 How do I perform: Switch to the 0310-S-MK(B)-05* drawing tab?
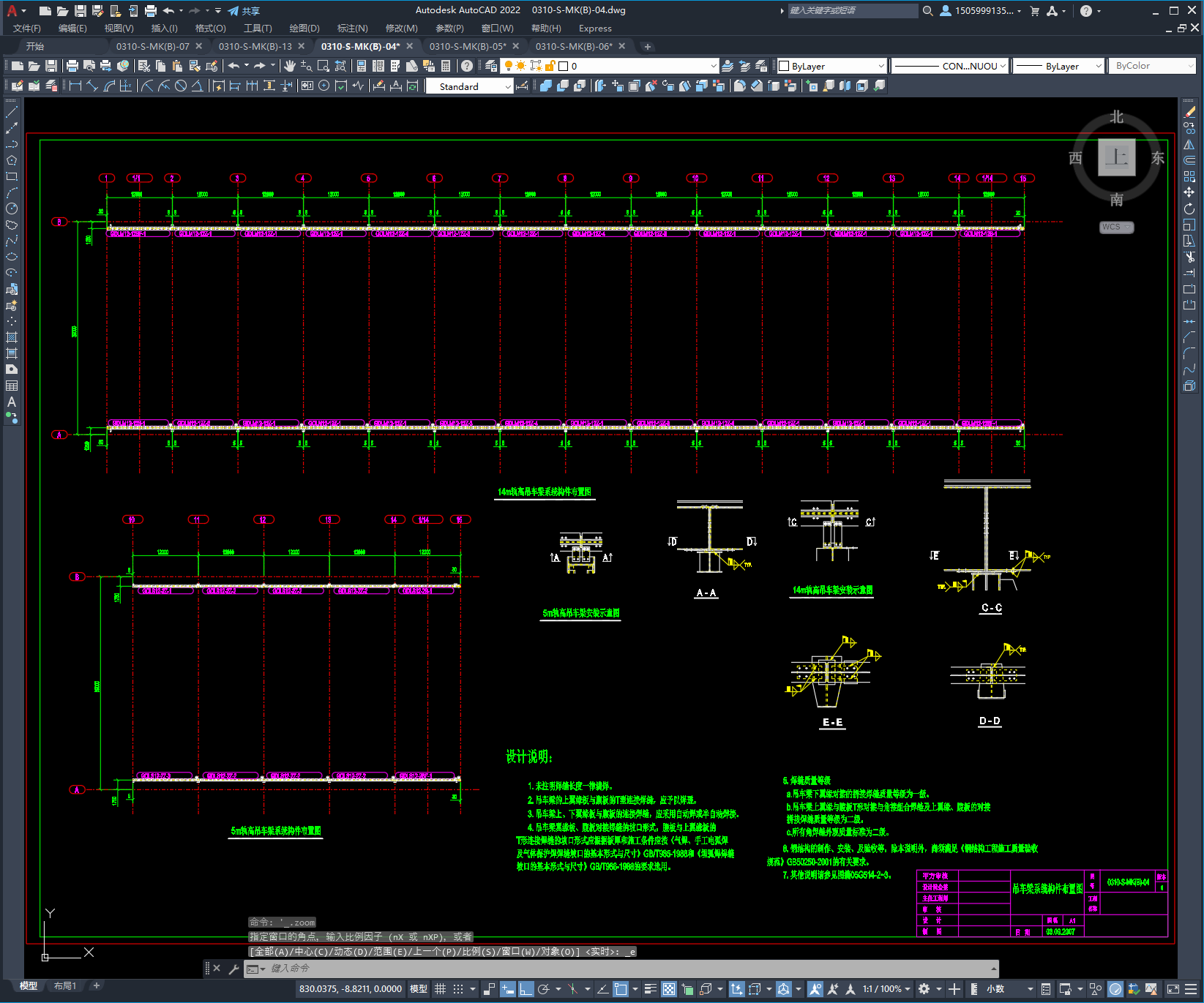[468, 46]
